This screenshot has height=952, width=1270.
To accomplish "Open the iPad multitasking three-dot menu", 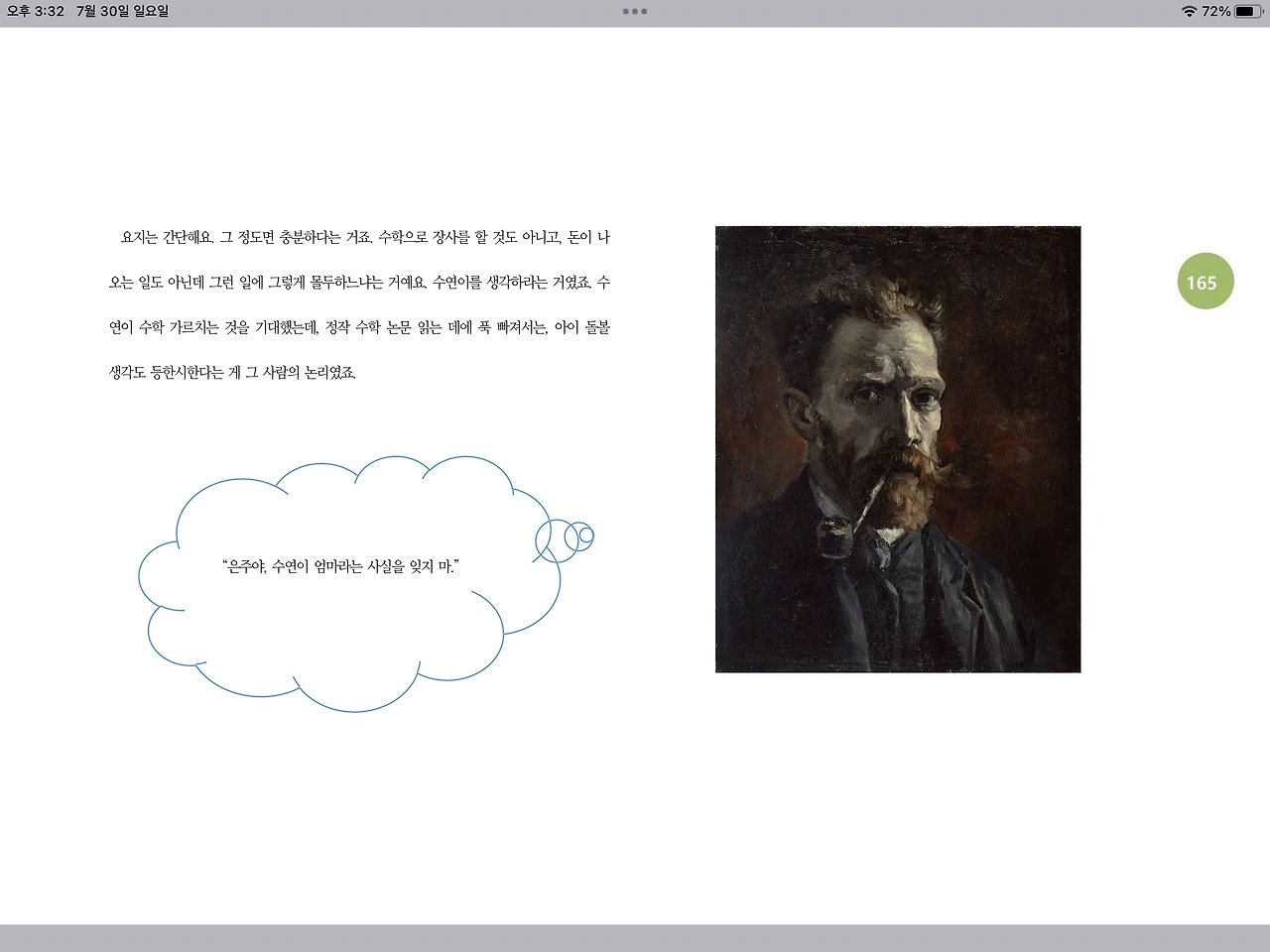I will click(634, 12).
